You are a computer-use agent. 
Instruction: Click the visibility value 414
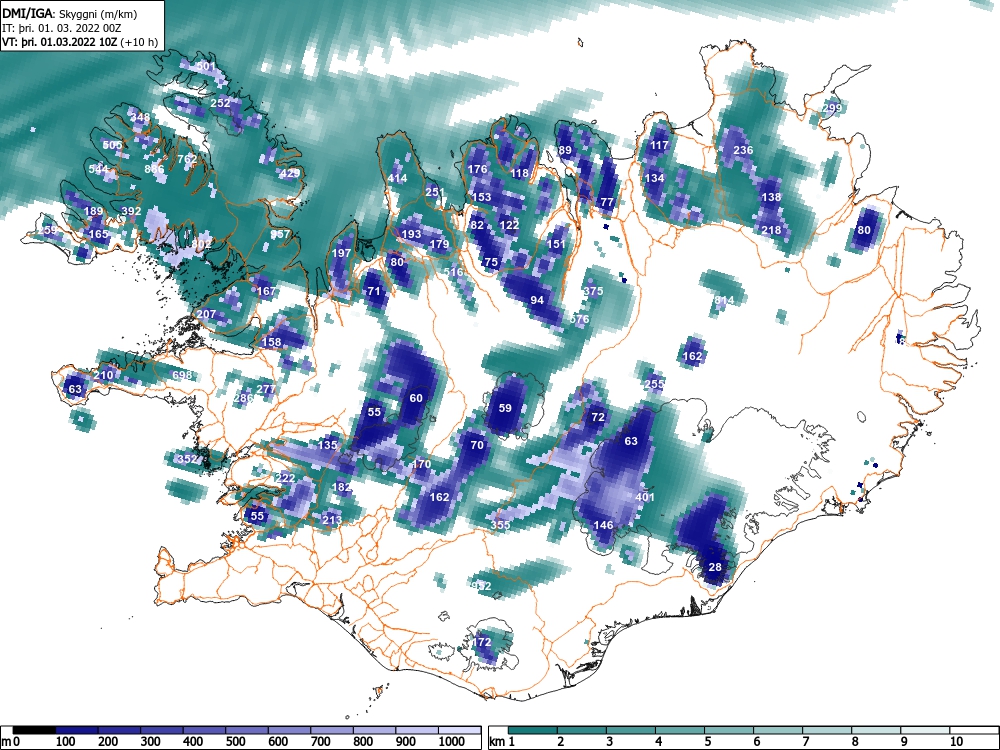[x=397, y=179]
